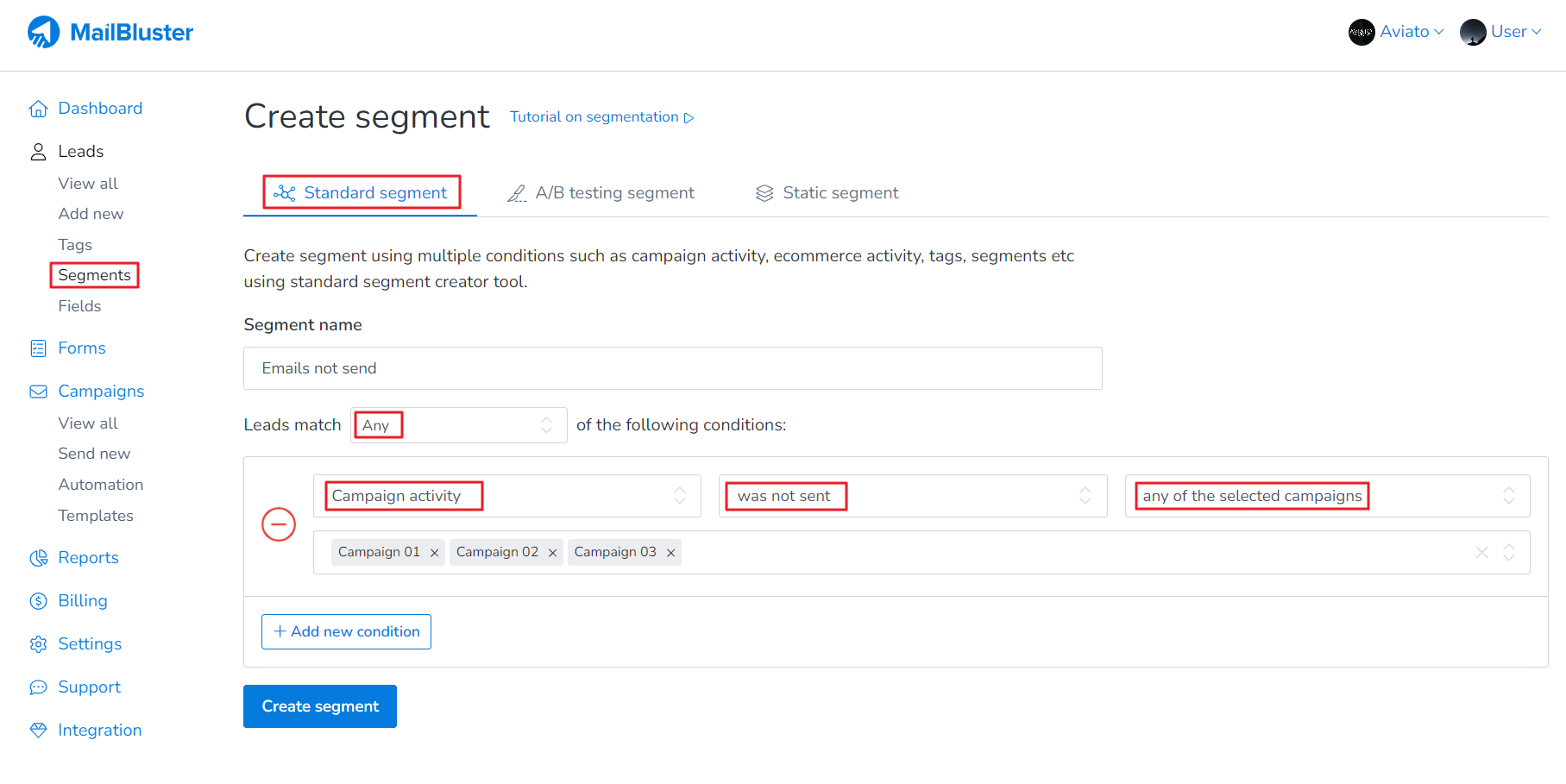Click the Reports pie chart icon
The width and height of the screenshot is (1566, 784).
click(38, 558)
